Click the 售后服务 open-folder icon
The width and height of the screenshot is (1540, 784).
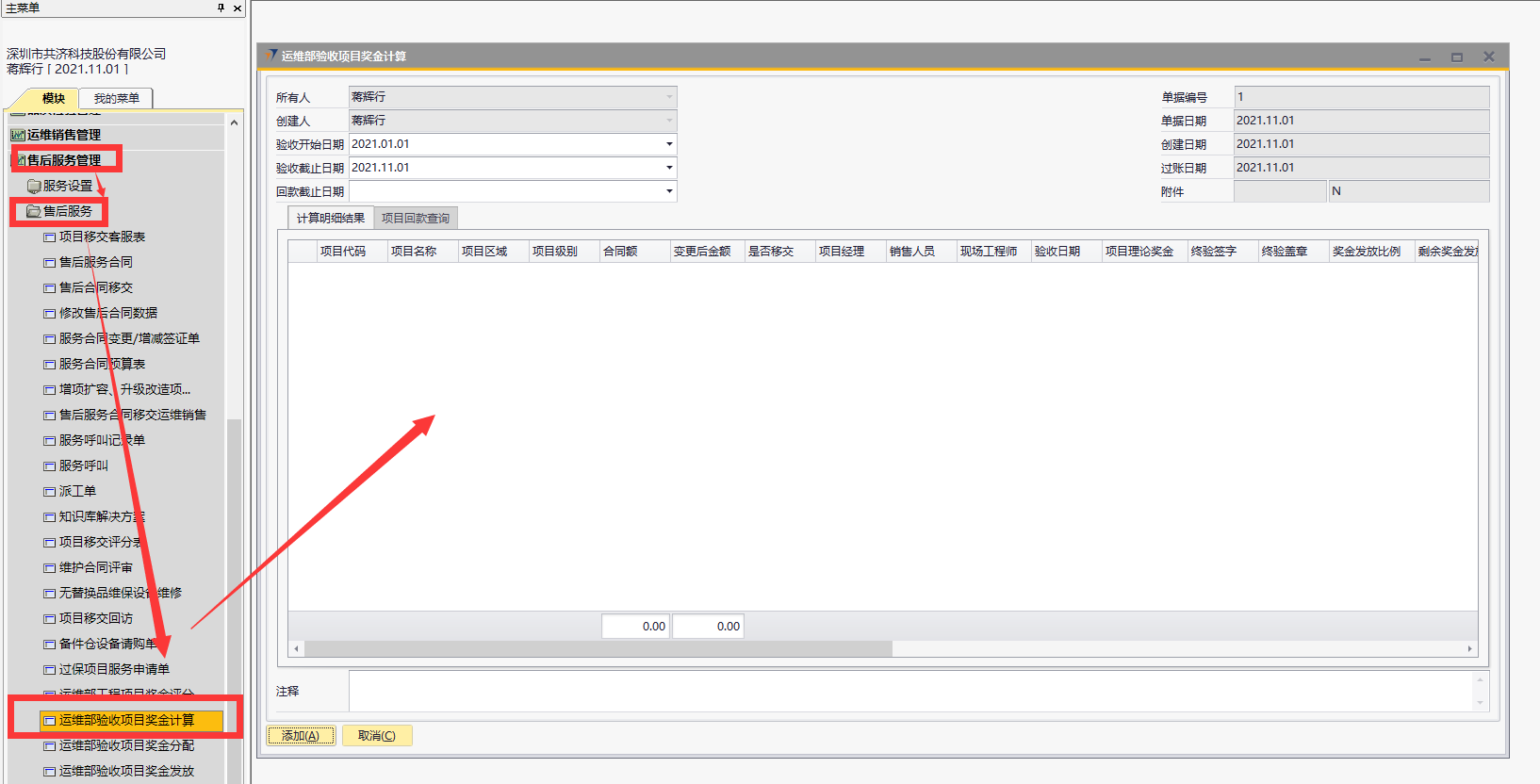[x=34, y=211]
